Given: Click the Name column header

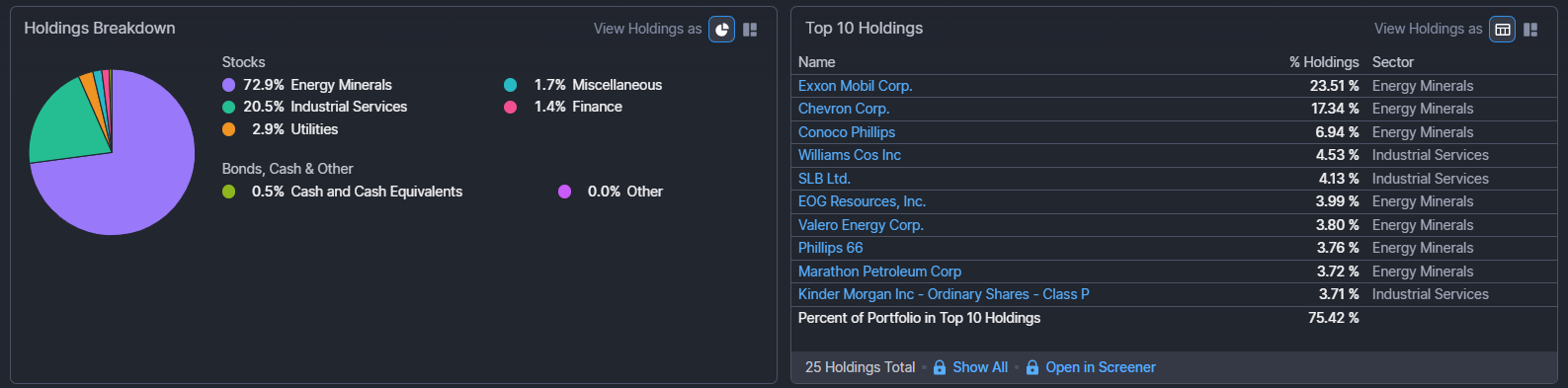Looking at the screenshot, I should [x=817, y=62].
